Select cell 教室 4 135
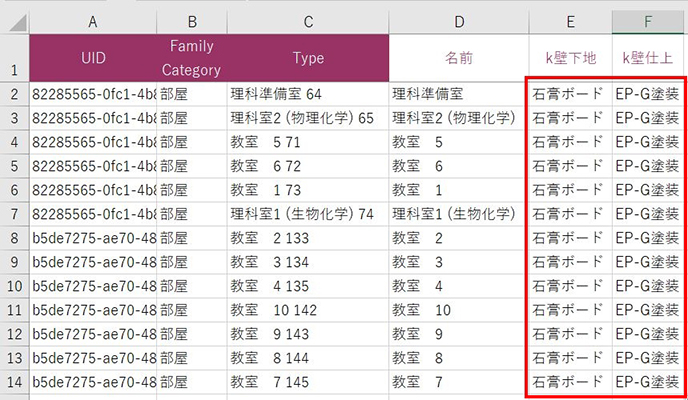This screenshot has height=400, width=688. coord(308,286)
